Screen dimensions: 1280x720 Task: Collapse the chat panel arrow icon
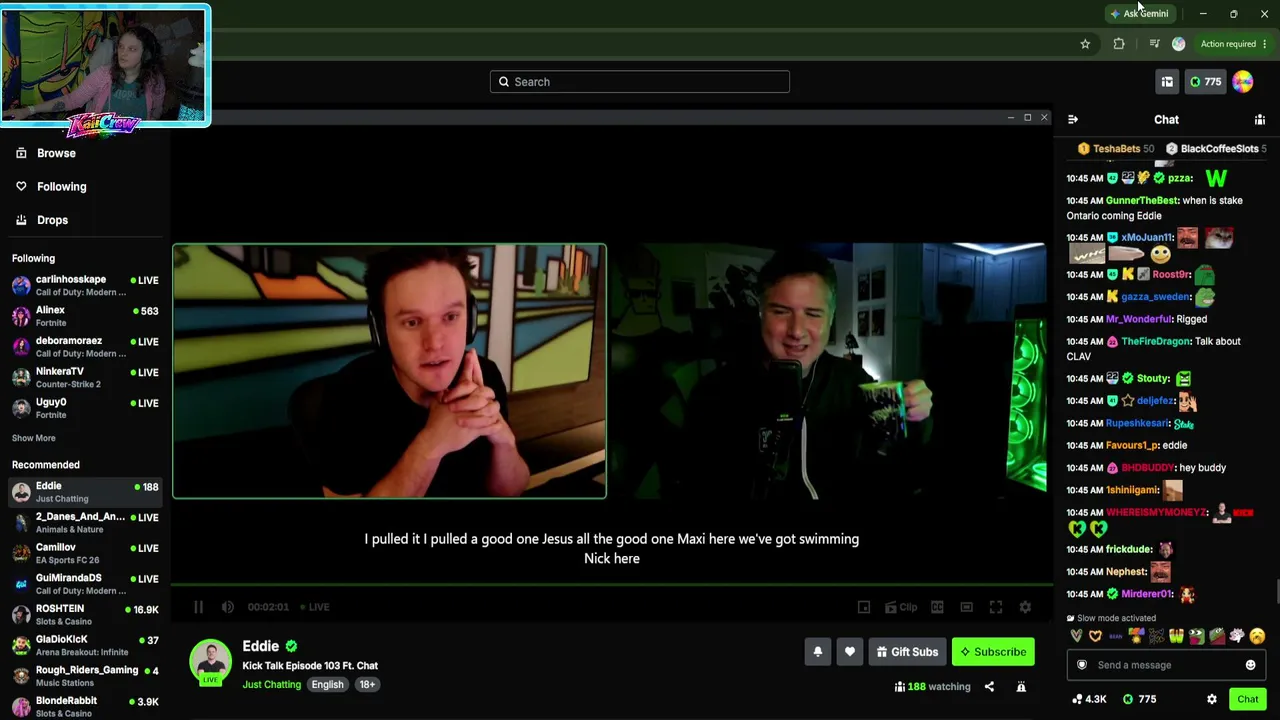coord(1073,120)
